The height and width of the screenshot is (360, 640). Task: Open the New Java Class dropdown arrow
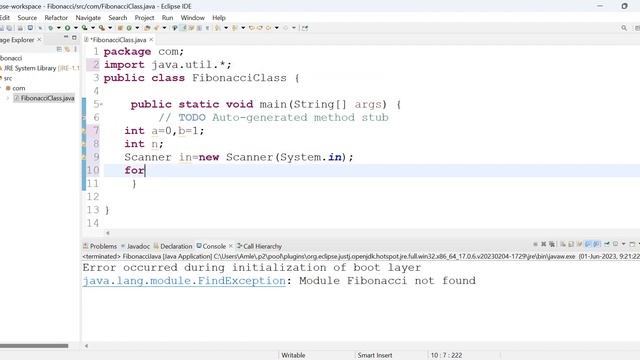137,28
